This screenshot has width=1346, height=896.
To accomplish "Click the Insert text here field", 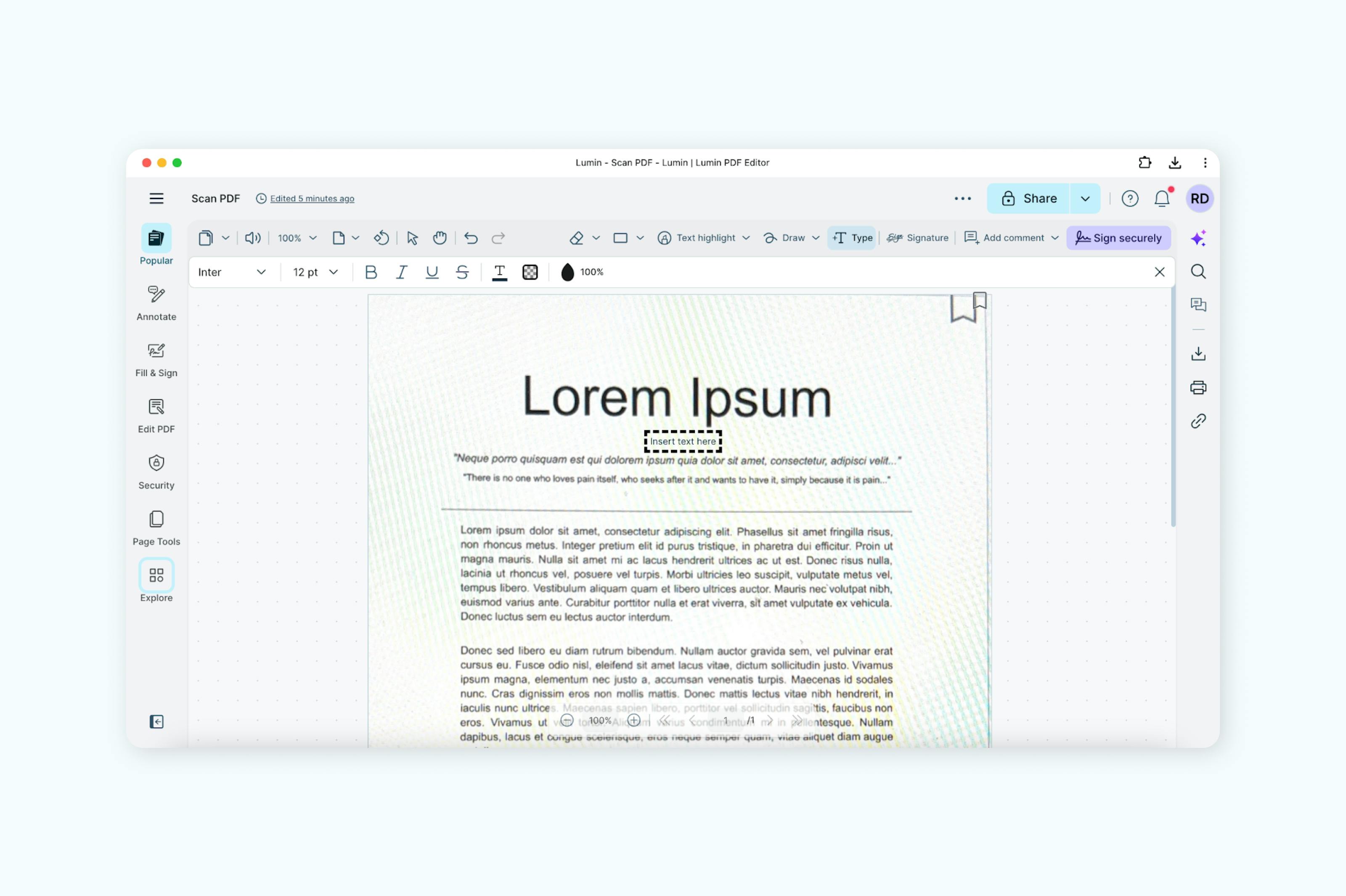I will click(x=682, y=441).
